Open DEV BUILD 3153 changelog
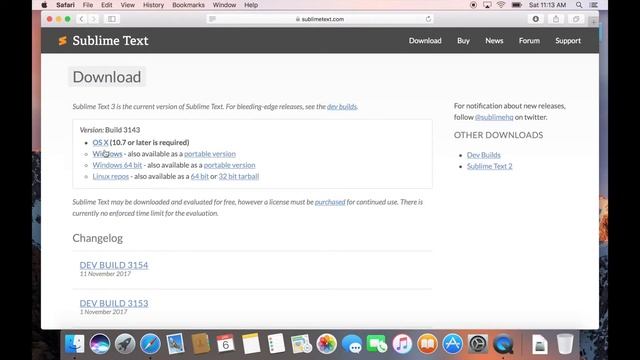This screenshot has width=640, height=360. [114, 303]
